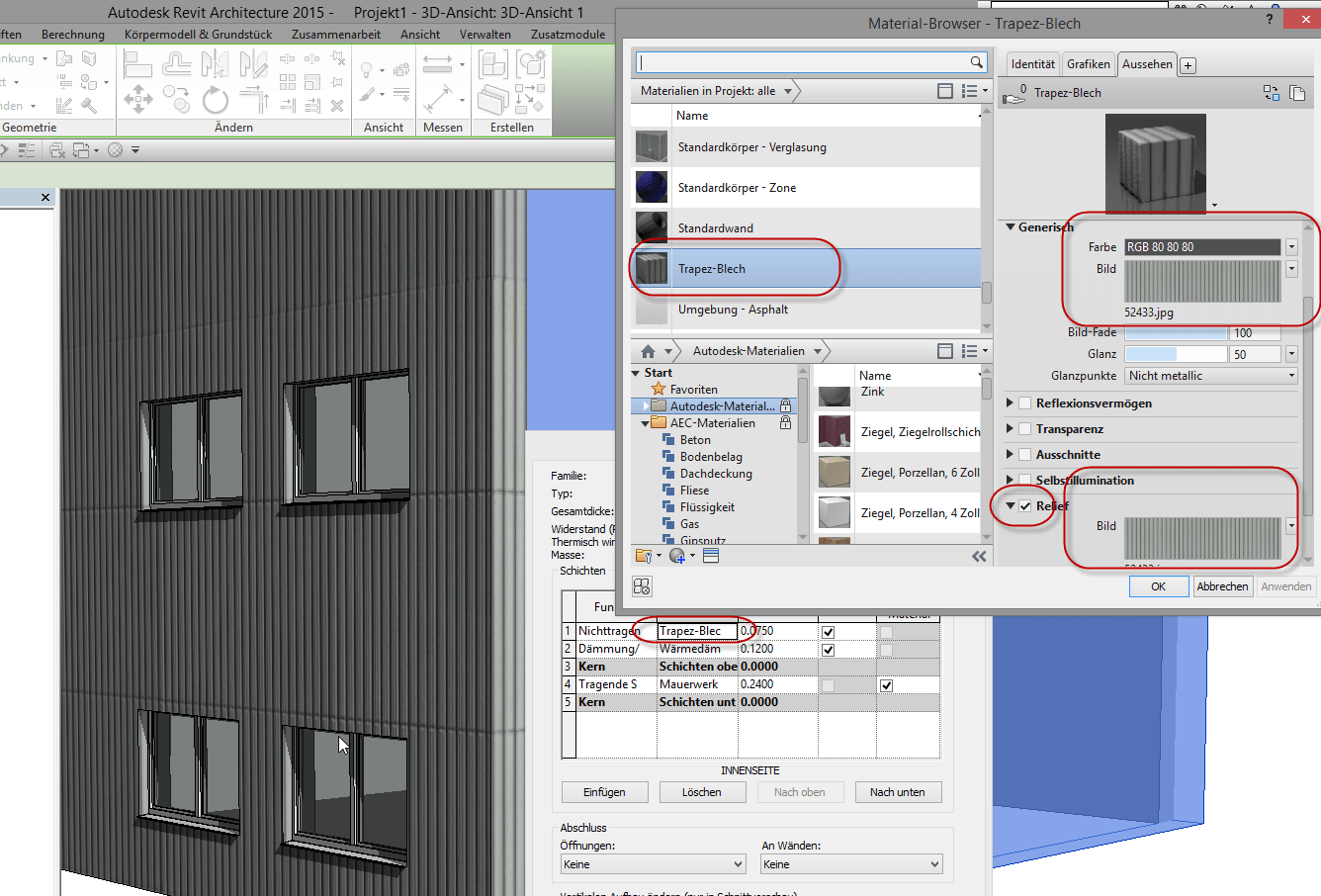The image size is (1321, 896).
Task: Adjust the Bild-Fade slider
Action: (1176, 333)
